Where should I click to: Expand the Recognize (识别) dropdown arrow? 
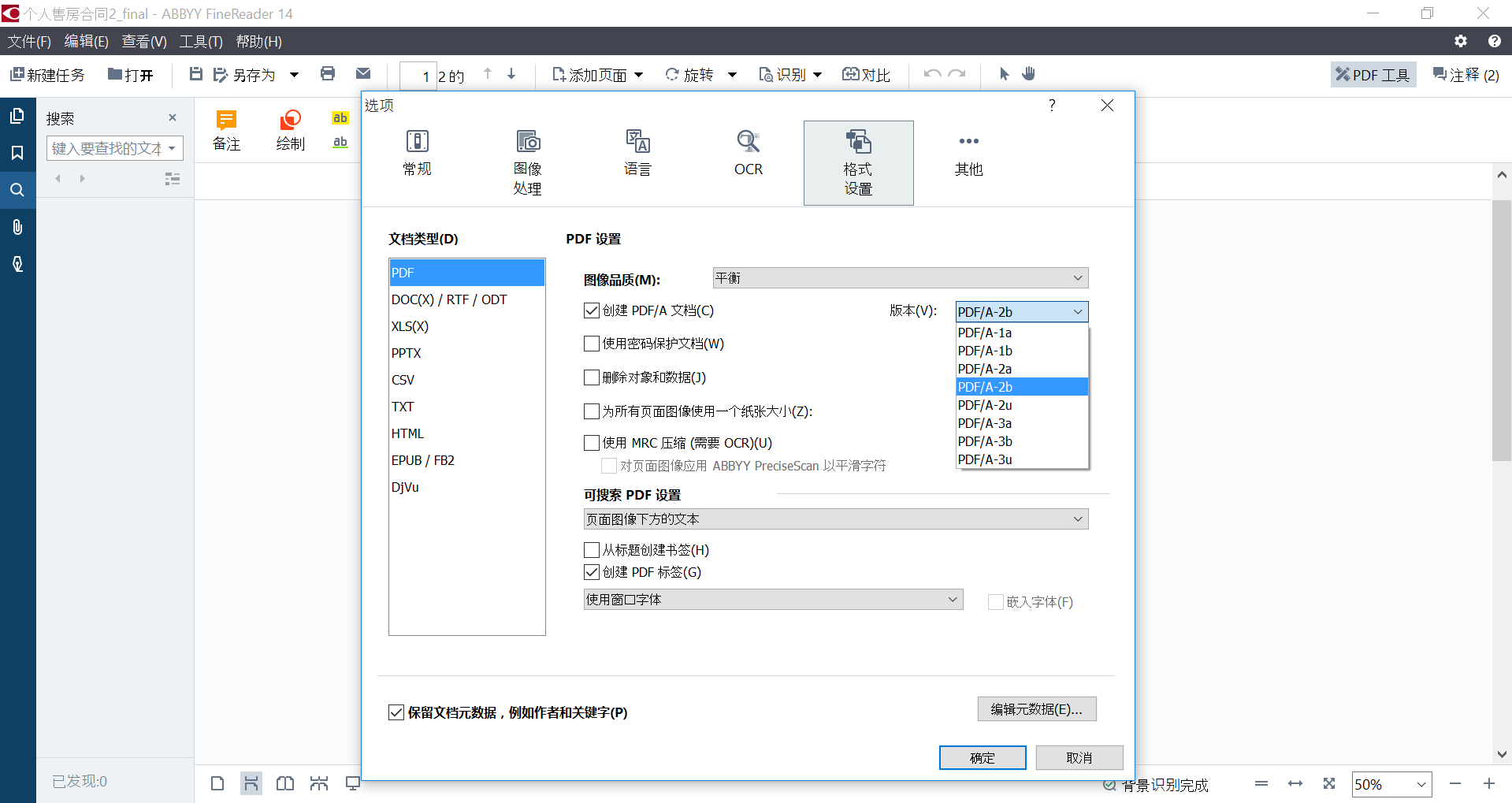coord(817,74)
